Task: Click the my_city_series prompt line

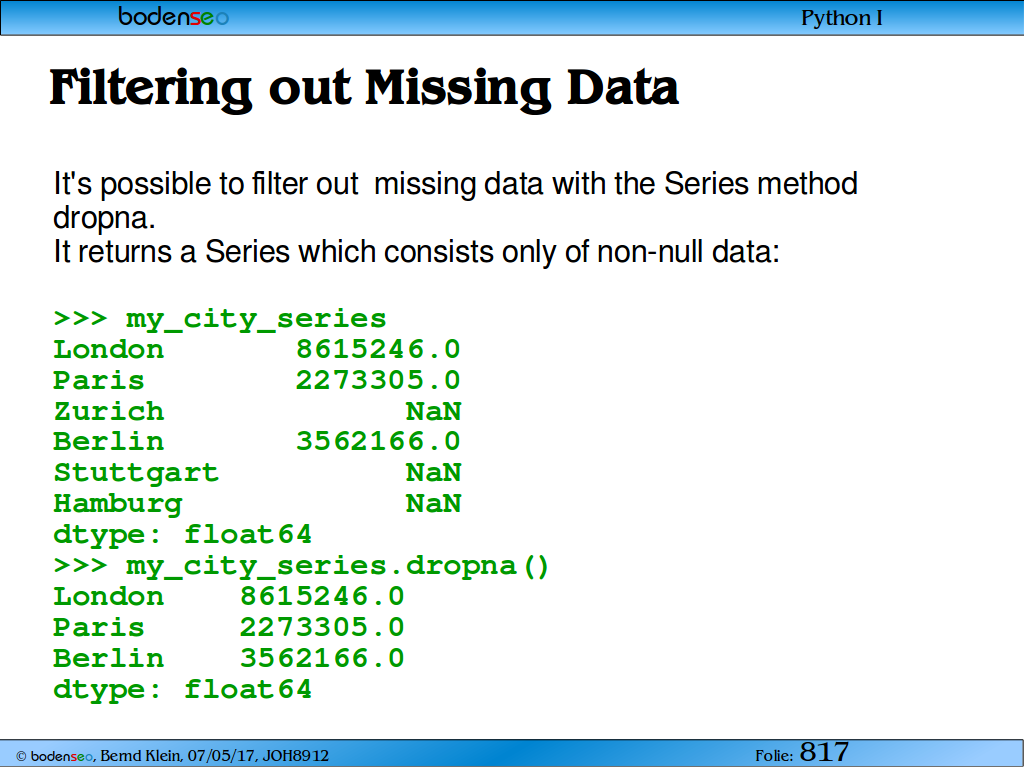Action: (x=220, y=319)
